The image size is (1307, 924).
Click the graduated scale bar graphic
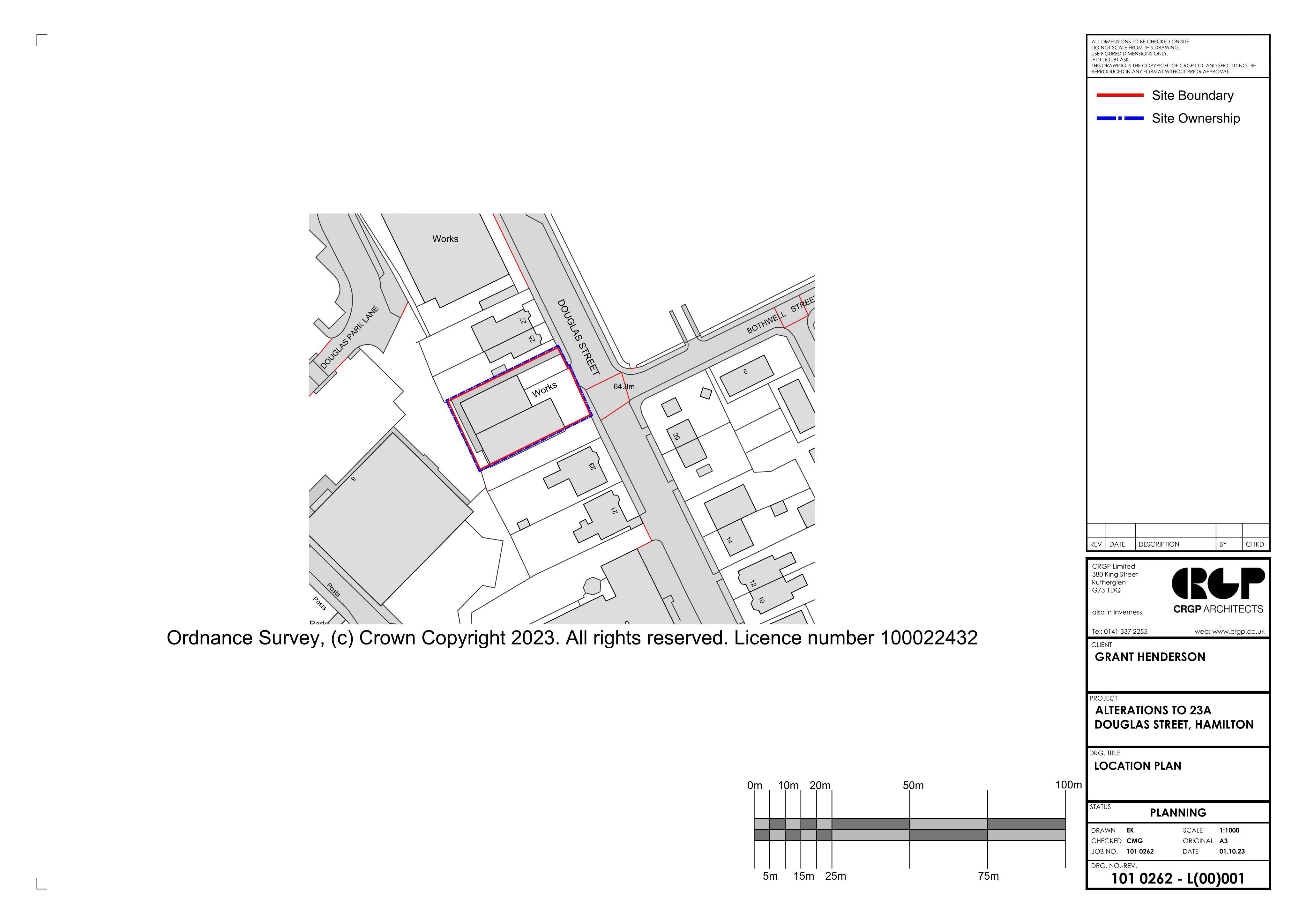coord(910,830)
